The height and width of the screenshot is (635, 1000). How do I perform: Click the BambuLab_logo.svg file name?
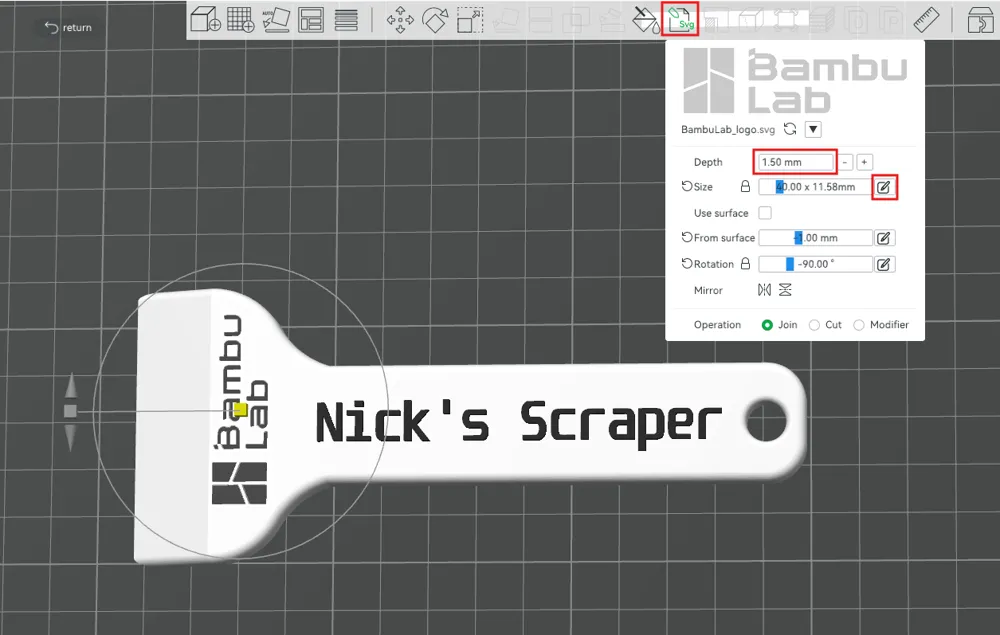728,129
